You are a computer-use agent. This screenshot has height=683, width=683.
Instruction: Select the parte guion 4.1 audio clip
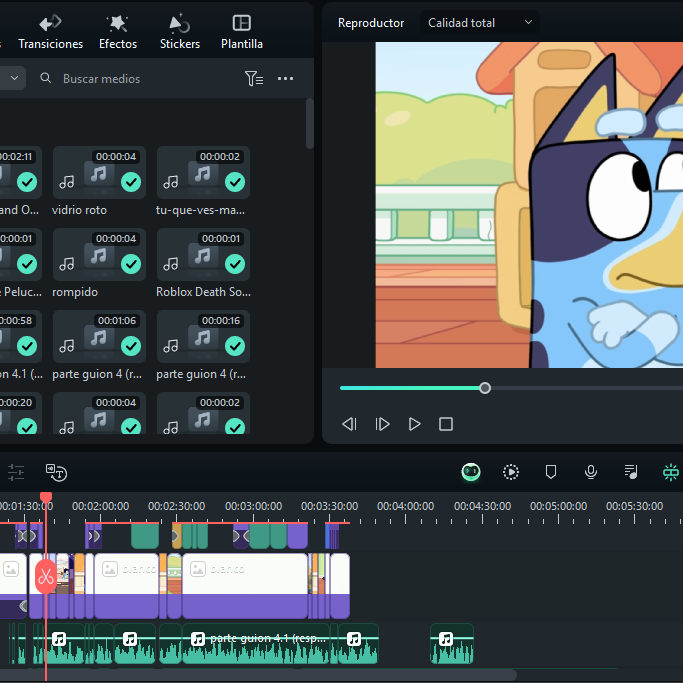point(256,644)
